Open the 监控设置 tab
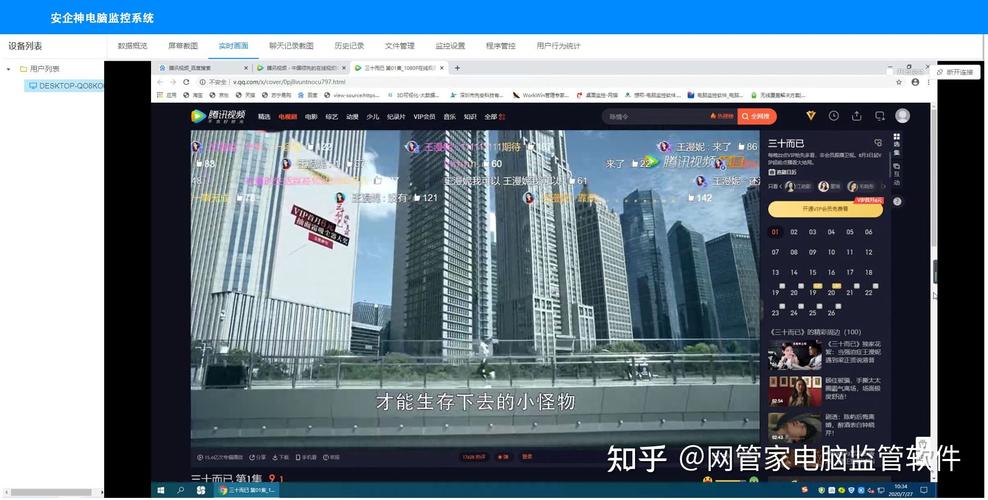The height and width of the screenshot is (500, 988). pyautogui.click(x=450, y=46)
